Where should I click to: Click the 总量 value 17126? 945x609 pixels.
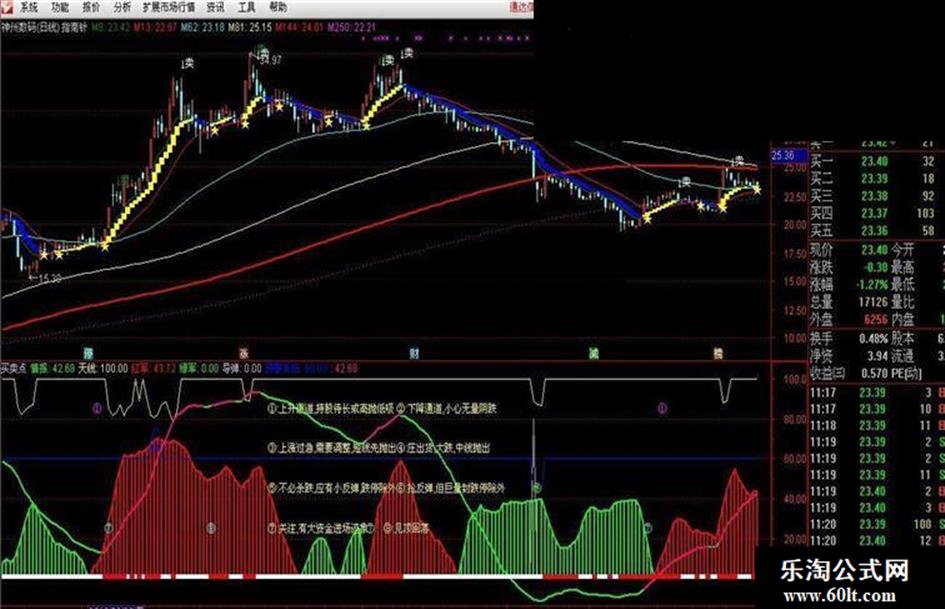tap(873, 301)
